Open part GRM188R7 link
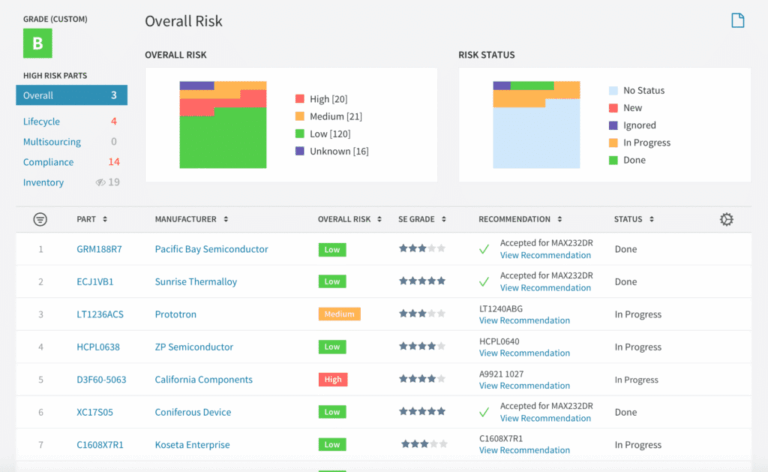This screenshot has width=768, height=472. [x=99, y=249]
